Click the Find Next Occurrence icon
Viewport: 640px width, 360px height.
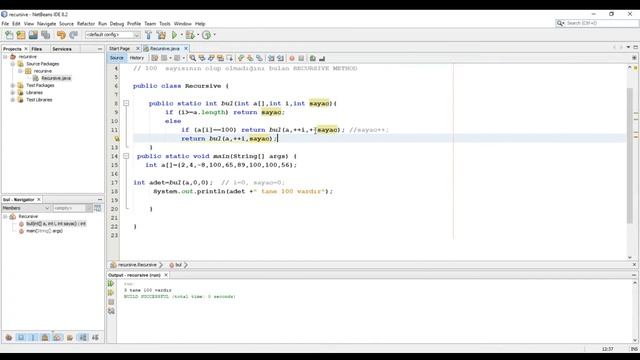tap(211, 58)
